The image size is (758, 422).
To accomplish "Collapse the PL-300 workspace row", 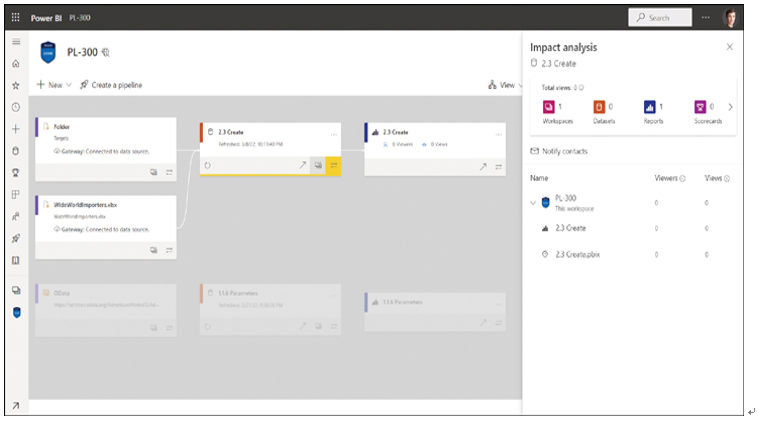I will tap(533, 203).
